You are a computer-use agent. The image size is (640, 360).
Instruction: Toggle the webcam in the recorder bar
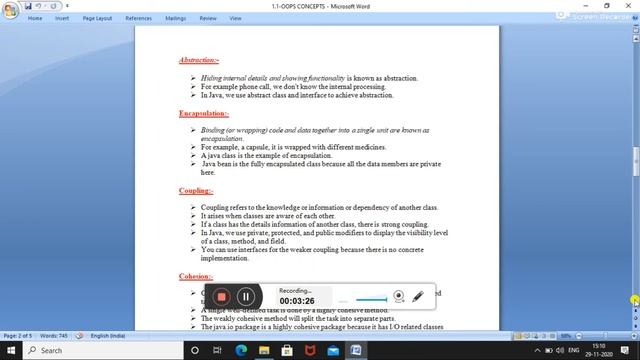point(399,296)
